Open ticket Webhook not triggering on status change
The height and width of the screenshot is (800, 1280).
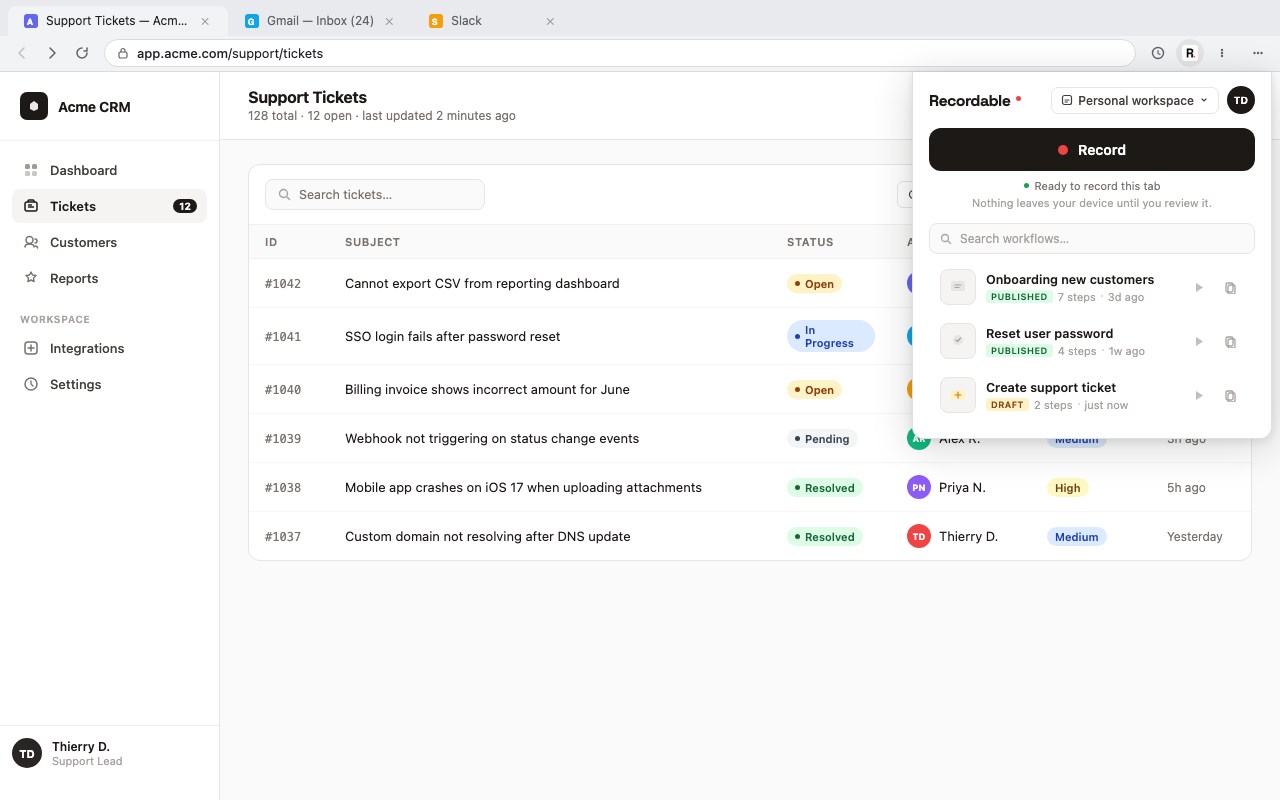click(492, 439)
